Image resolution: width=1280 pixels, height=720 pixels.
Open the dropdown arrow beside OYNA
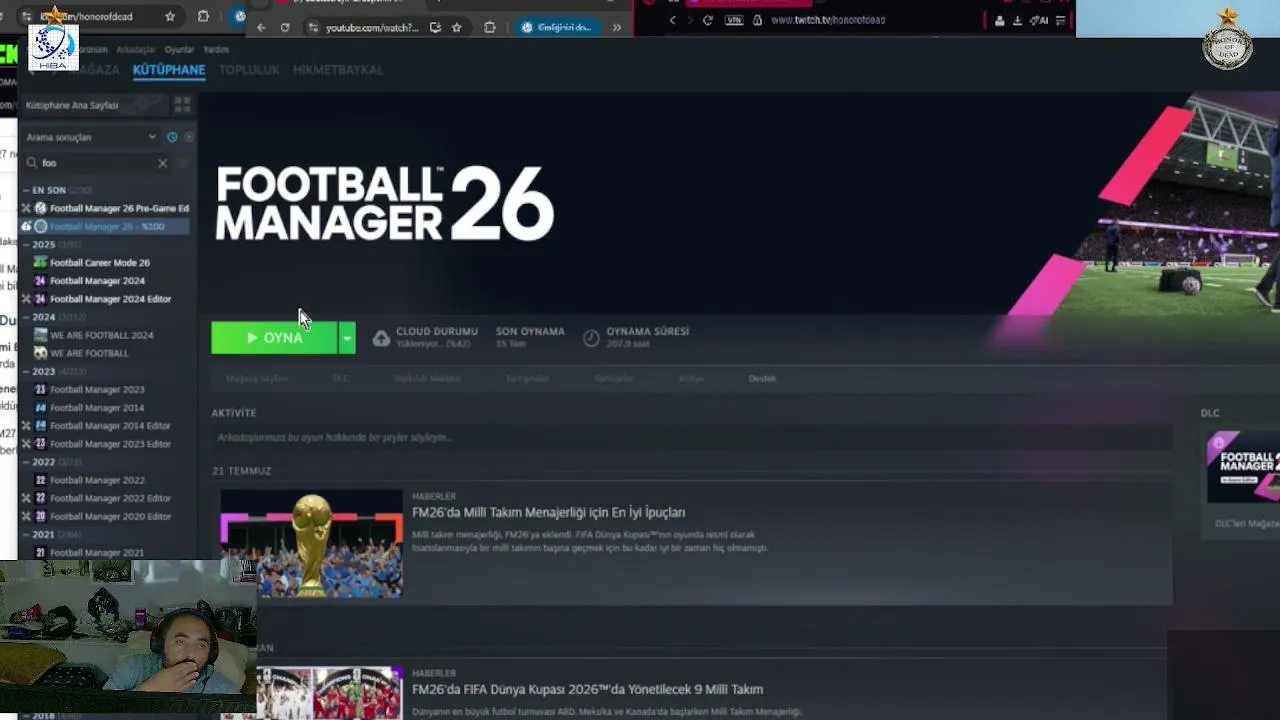347,338
